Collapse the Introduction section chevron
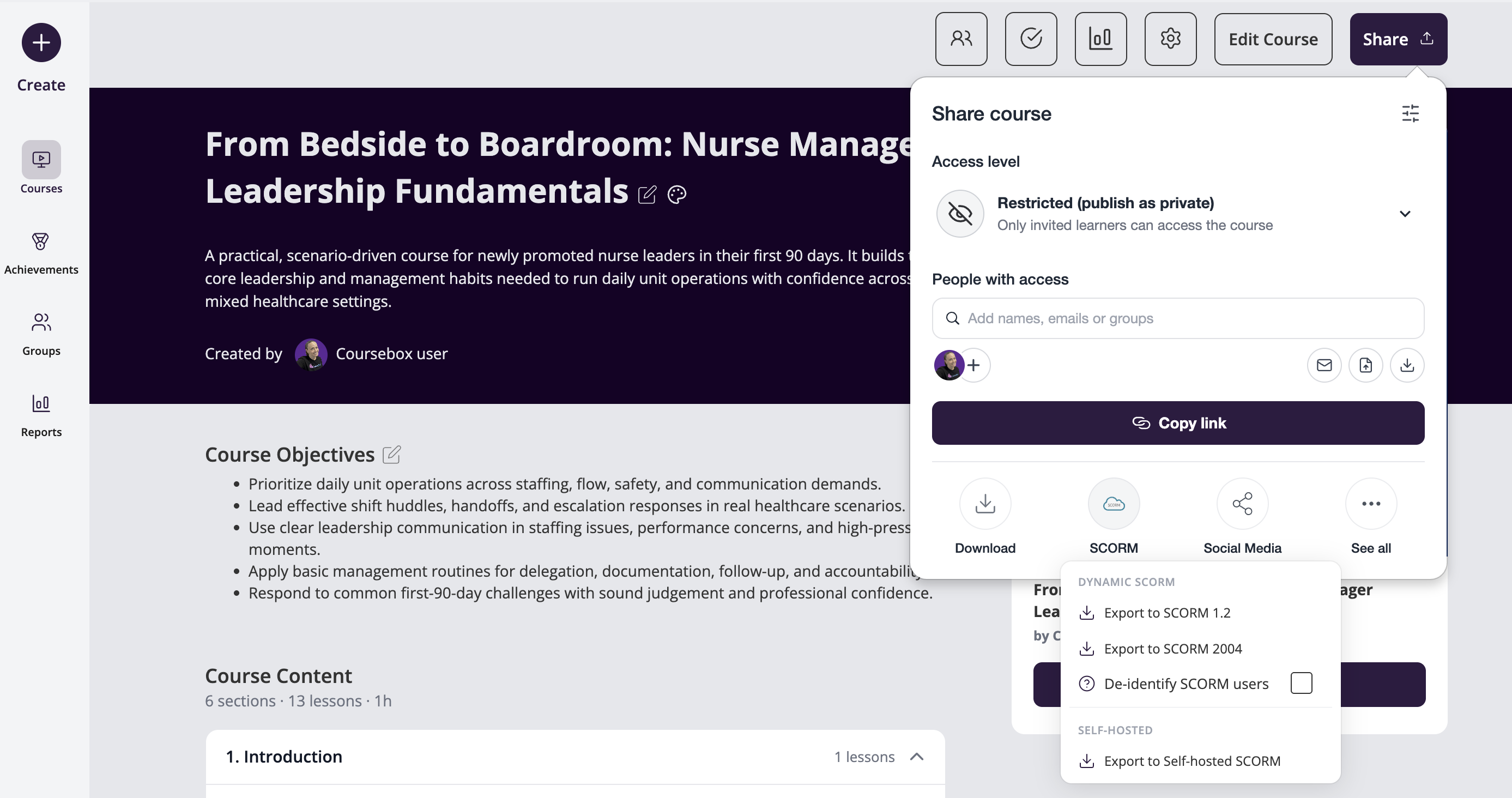1512x798 pixels. (x=917, y=757)
